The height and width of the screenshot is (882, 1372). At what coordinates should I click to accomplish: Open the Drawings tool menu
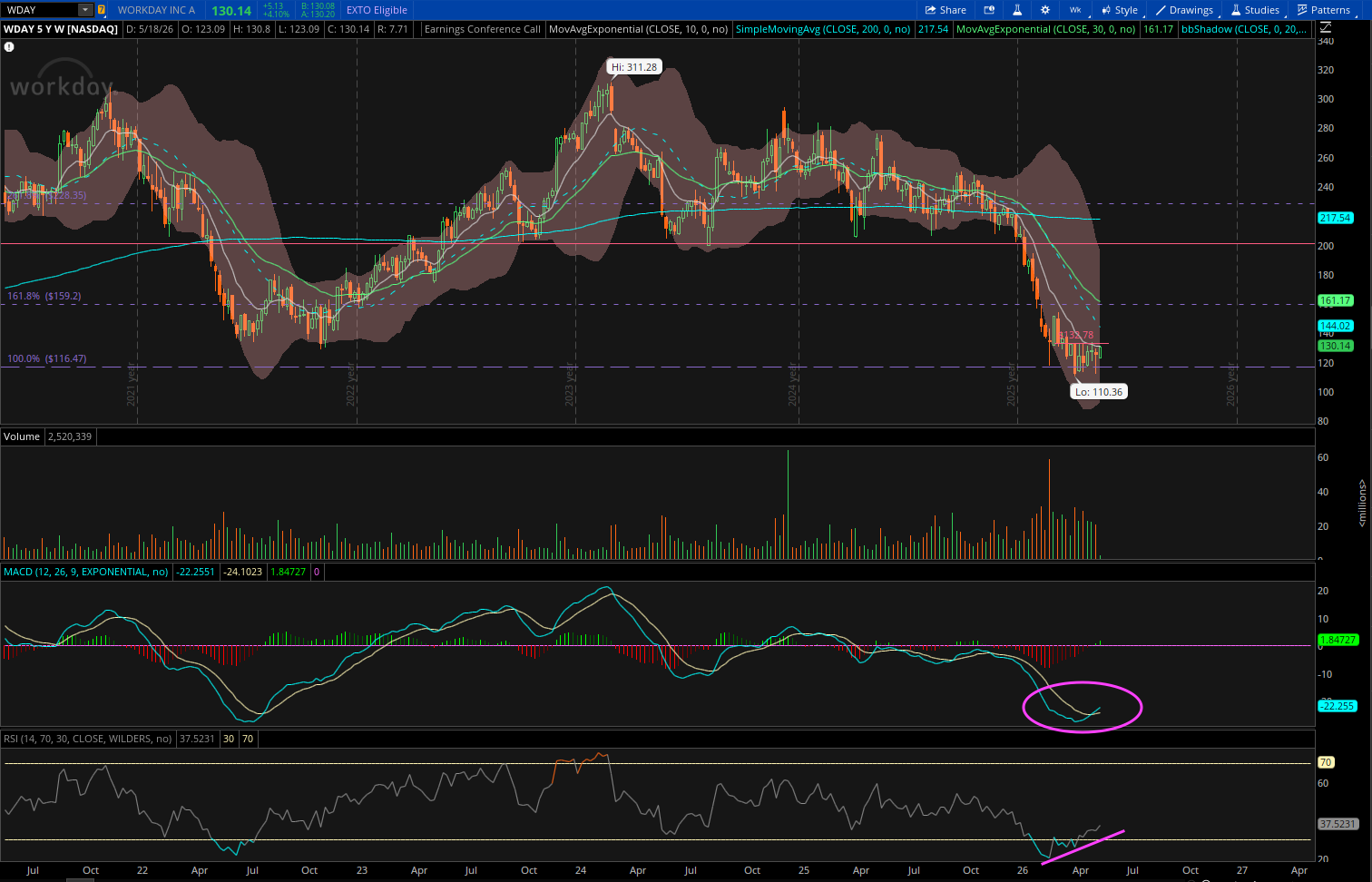tap(1184, 10)
